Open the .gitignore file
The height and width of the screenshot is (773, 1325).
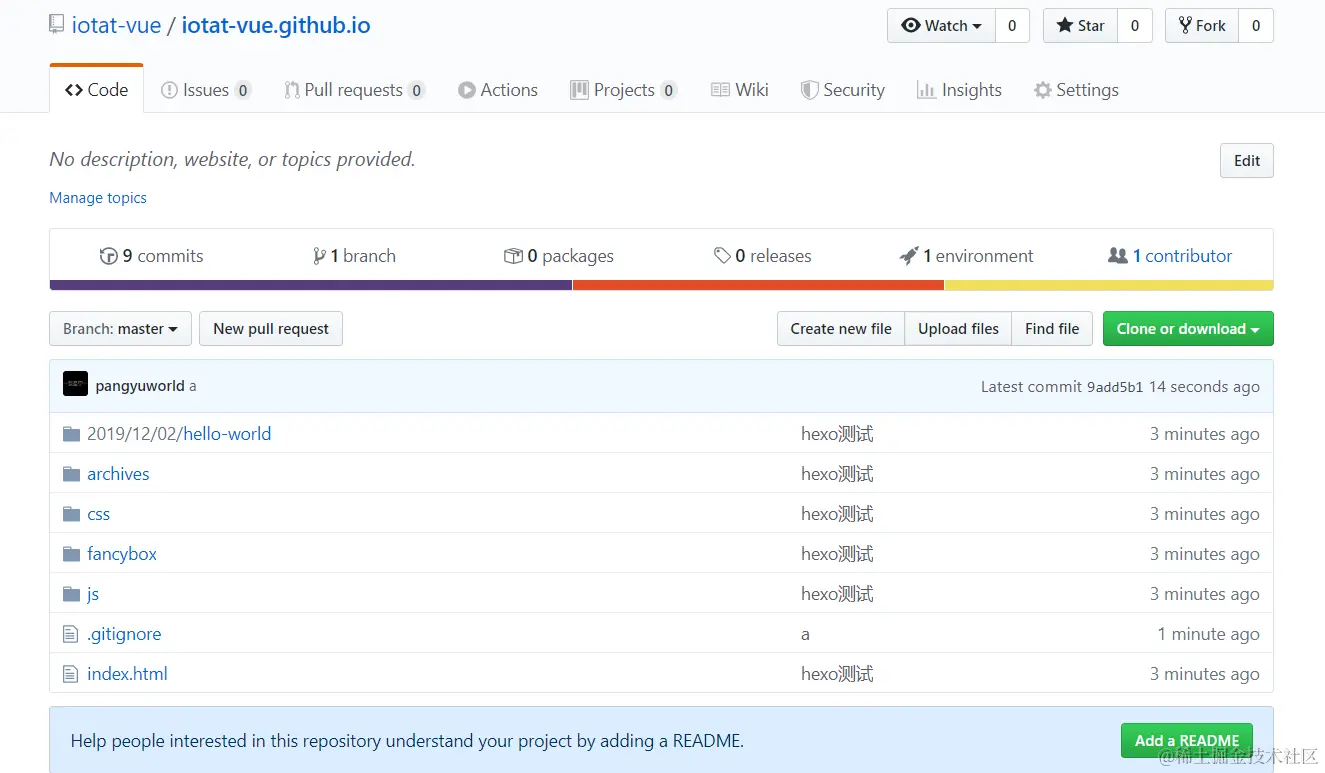coord(124,634)
